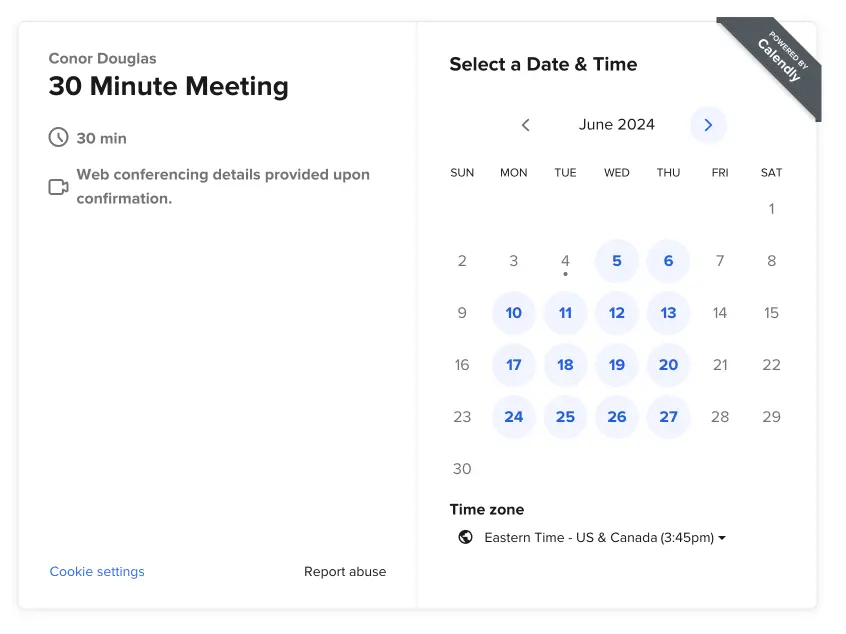Click Report abuse link
Image resolution: width=846 pixels, height=634 pixels.
tap(345, 572)
